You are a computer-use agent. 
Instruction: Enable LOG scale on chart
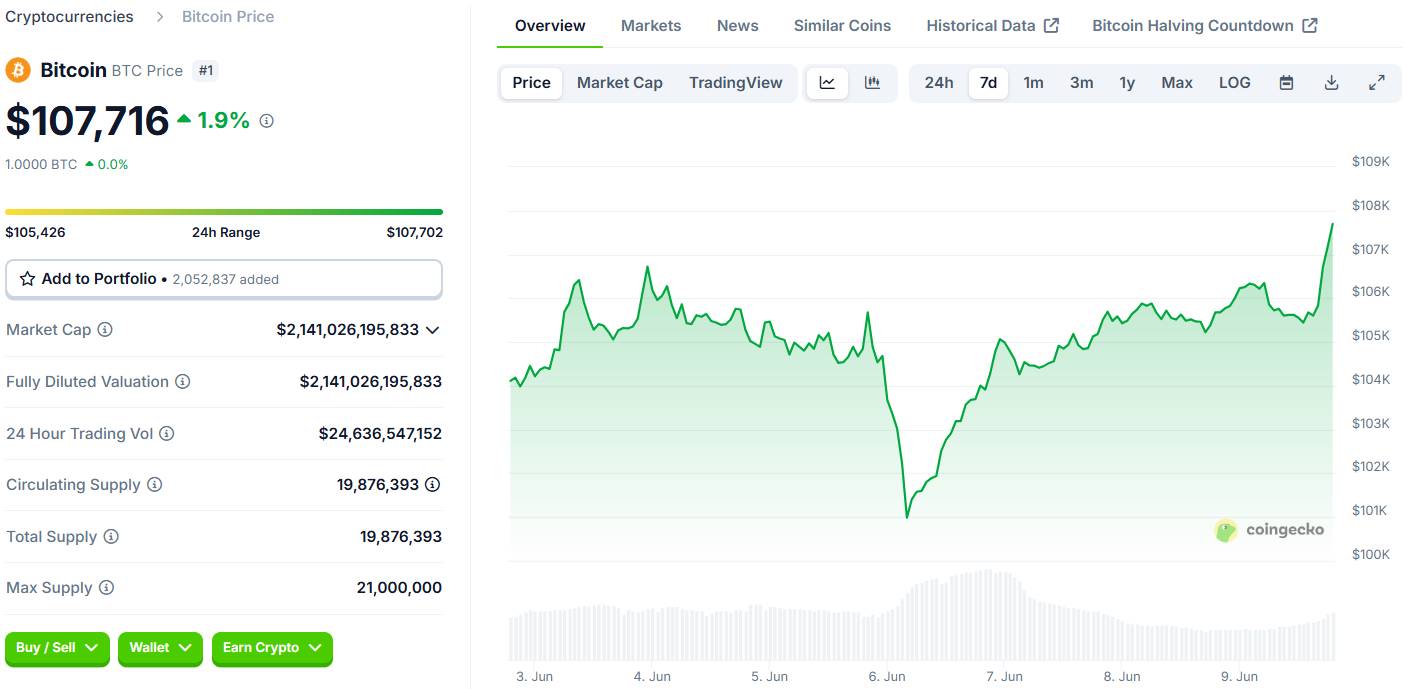(1235, 83)
